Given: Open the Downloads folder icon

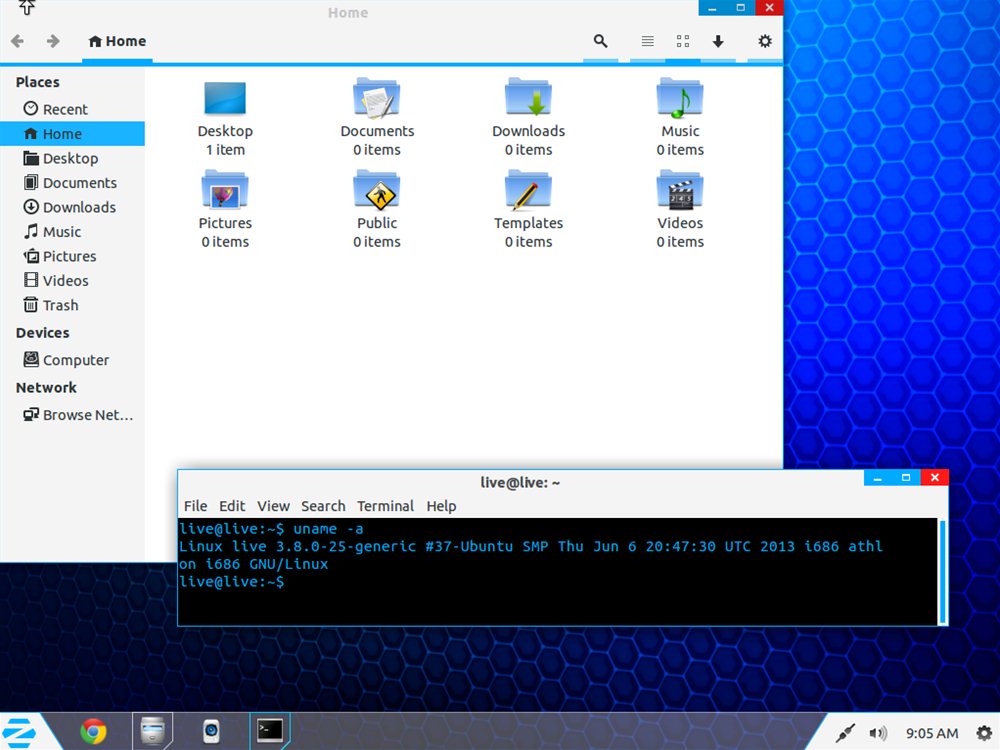Looking at the screenshot, I should [528, 99].
